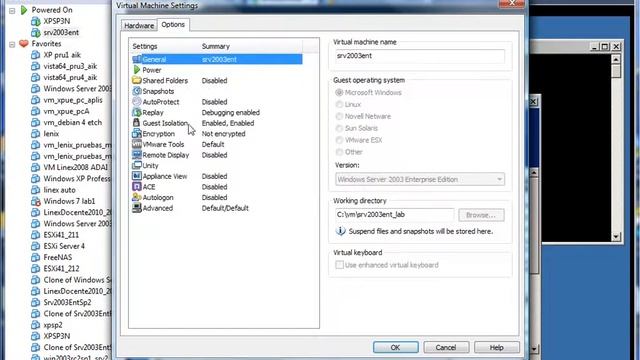Image resolution: width=640 pixels, height=360 pixels.
Task: Click the Appliance View icon
Action: (137, 176)
